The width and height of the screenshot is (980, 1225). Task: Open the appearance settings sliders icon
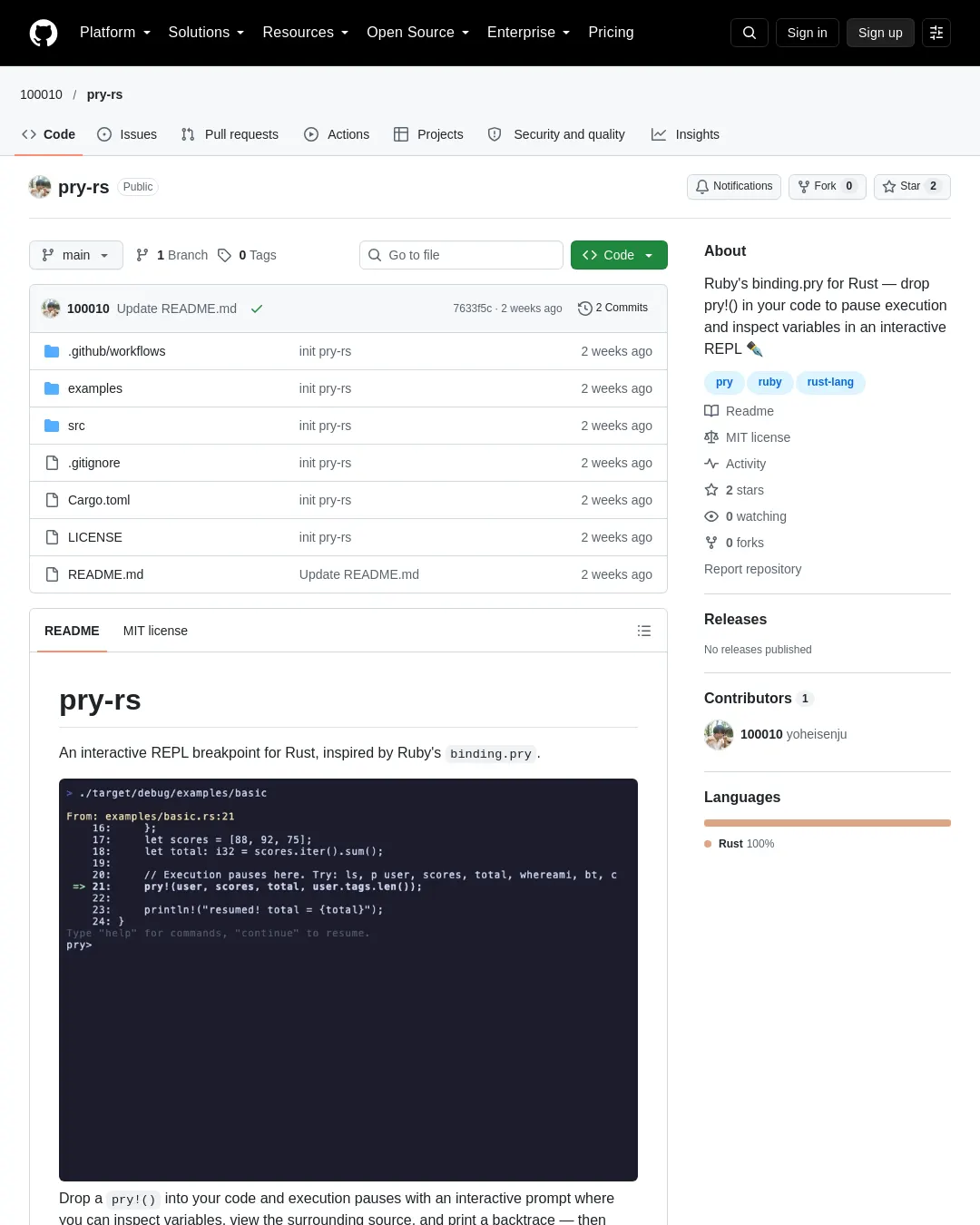tap(936, 33)
